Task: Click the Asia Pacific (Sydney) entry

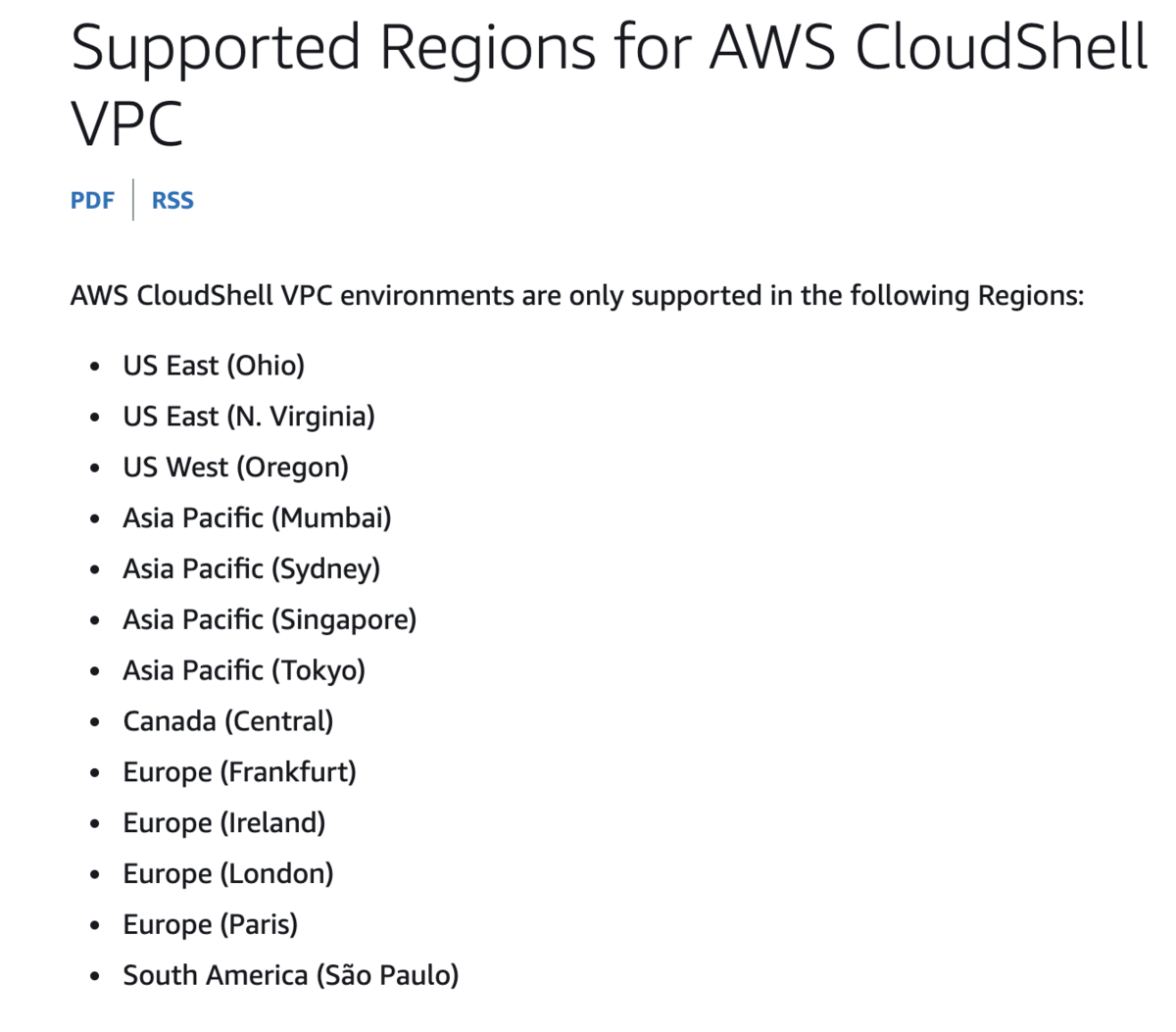Action: 251,569
